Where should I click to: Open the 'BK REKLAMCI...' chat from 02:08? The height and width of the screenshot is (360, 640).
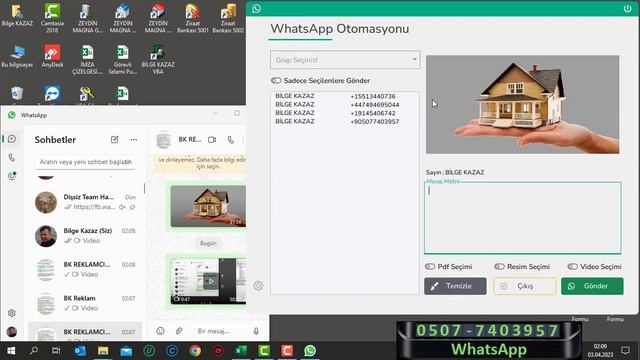86,270
